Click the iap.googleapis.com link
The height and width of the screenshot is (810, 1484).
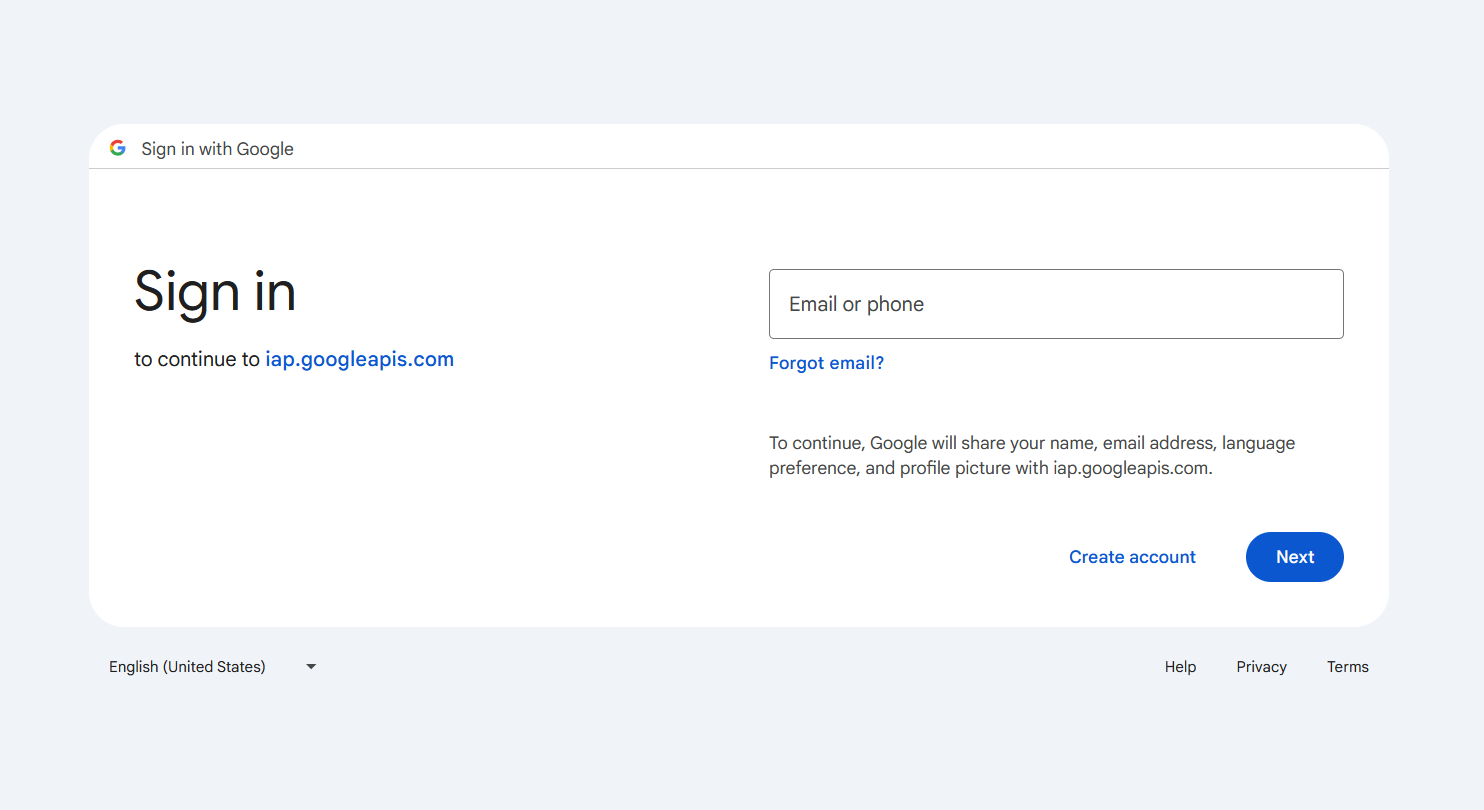(x=359, y=358)
